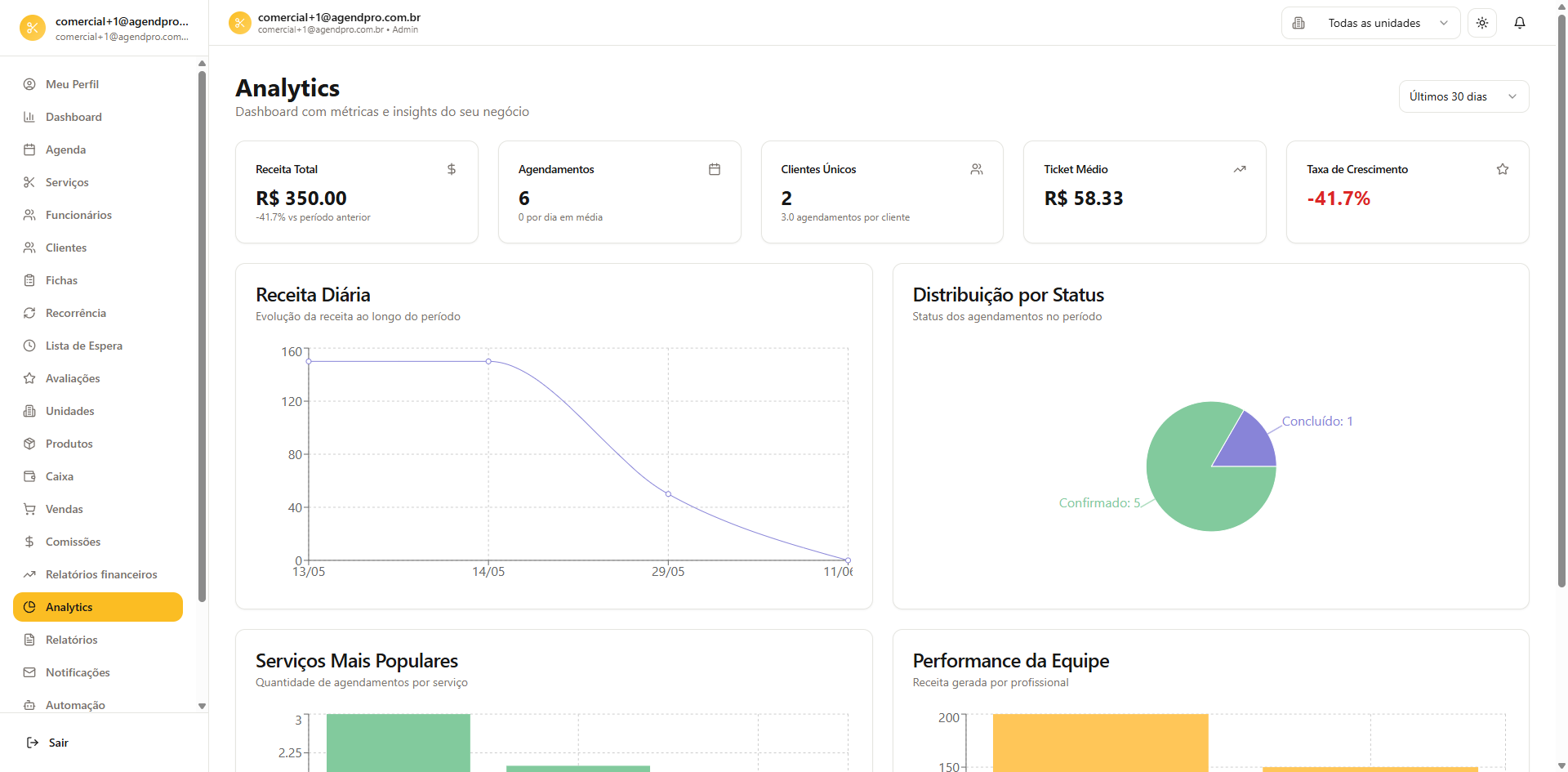Click the Produtos box icon
The width and height of the screenshot is (1568, 772).
click(x=29, y=444)
